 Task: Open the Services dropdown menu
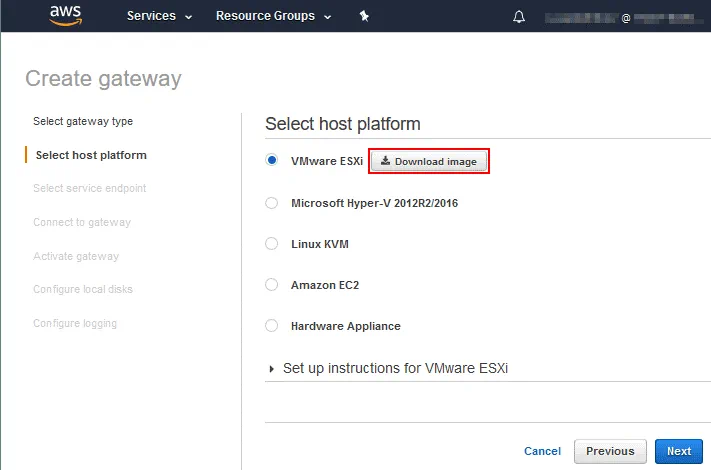(x=159, y=16)
